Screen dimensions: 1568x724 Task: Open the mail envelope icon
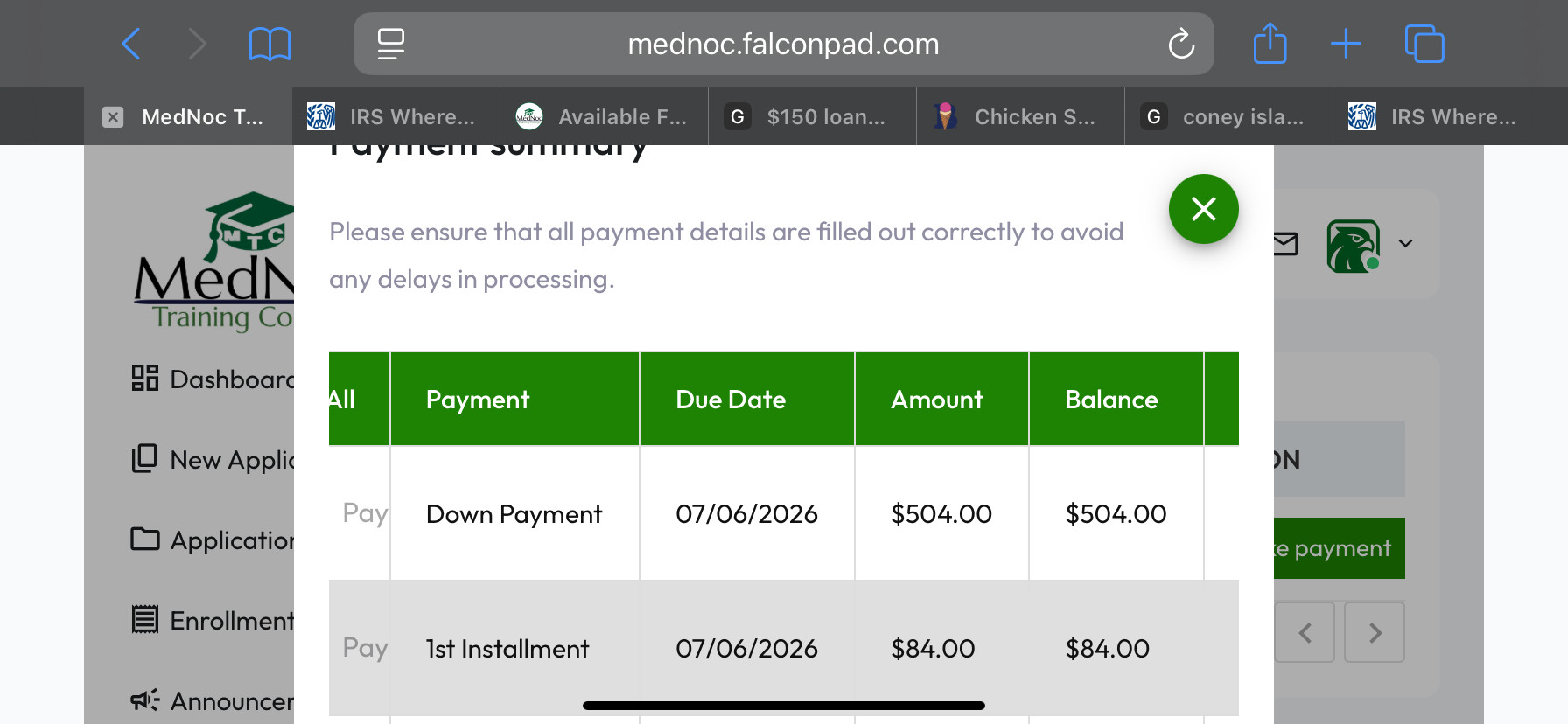(1285, 244)
